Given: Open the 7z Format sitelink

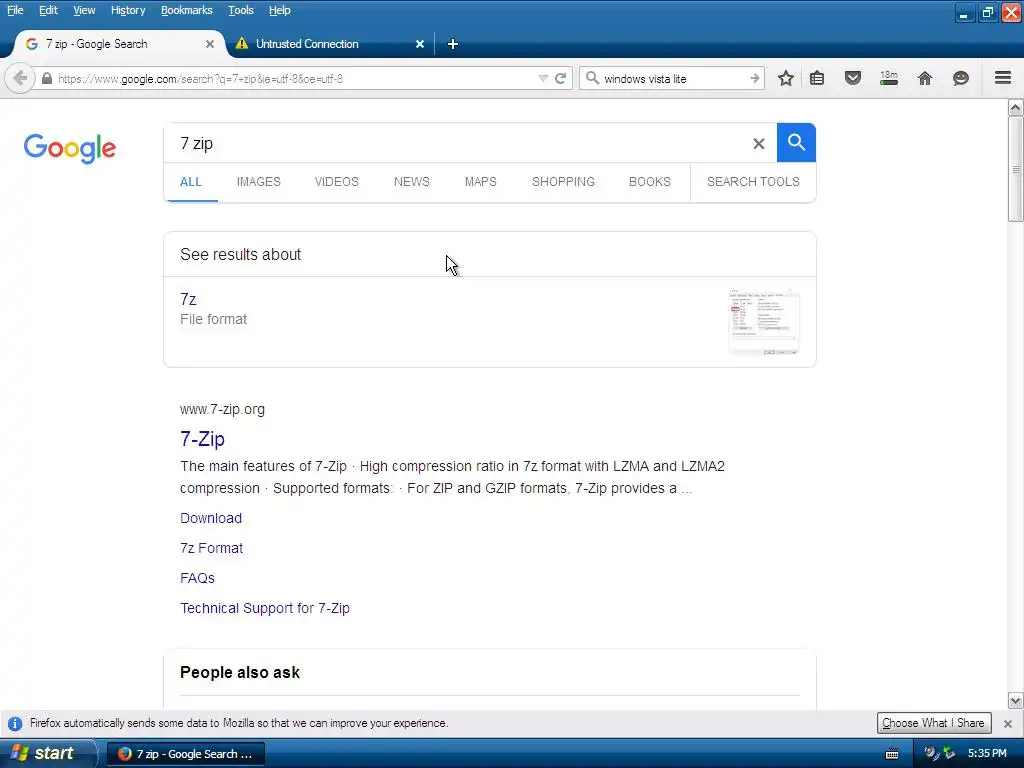Looking at the screenshot, I should (x=212, y=548).
